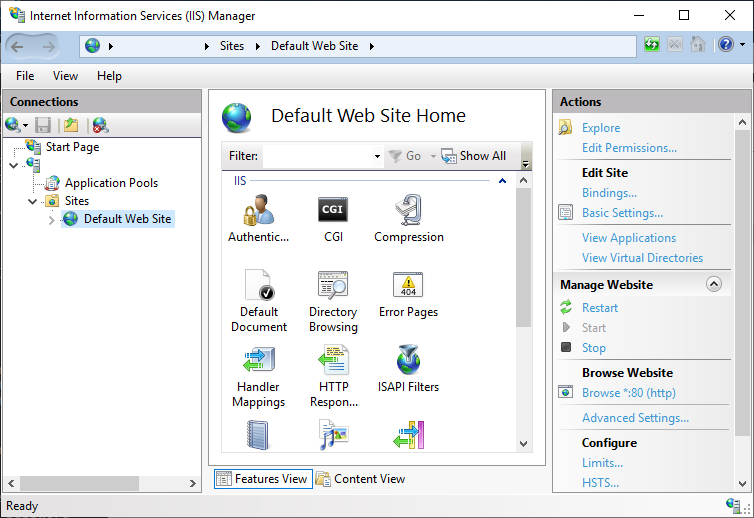Open the View menu
This screenshot has width=754, height=518.
[65, 76]
